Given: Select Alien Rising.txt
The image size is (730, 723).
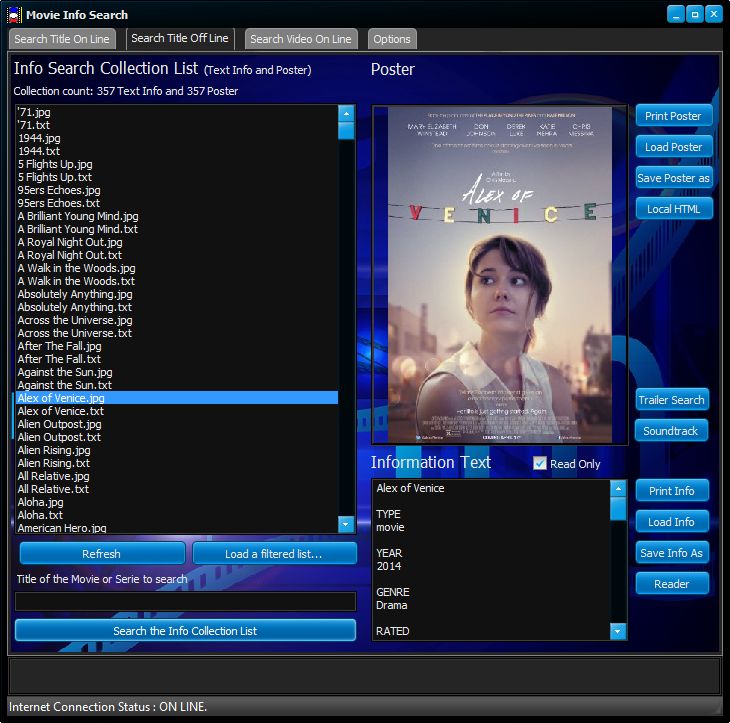Looking at the screenshot, I should tap(177, 463).
